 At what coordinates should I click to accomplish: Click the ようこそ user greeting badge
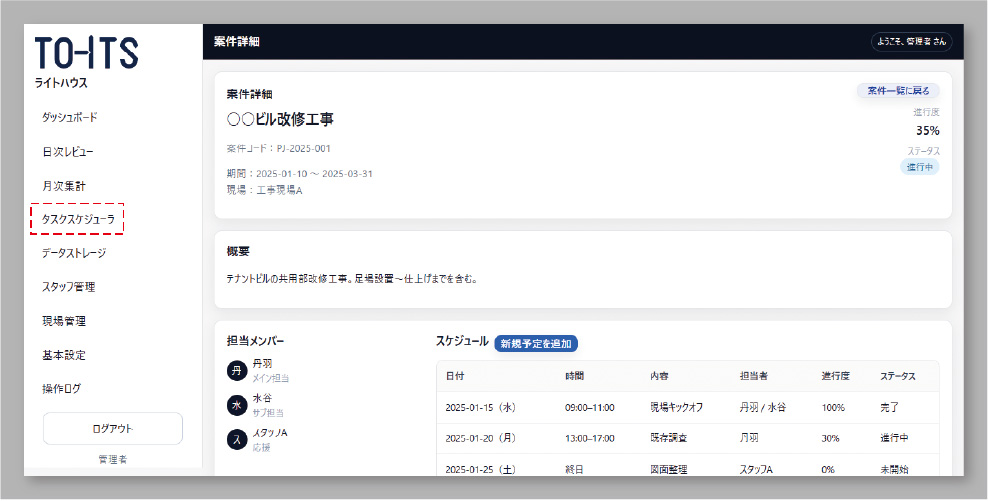(x=911, y=42)
